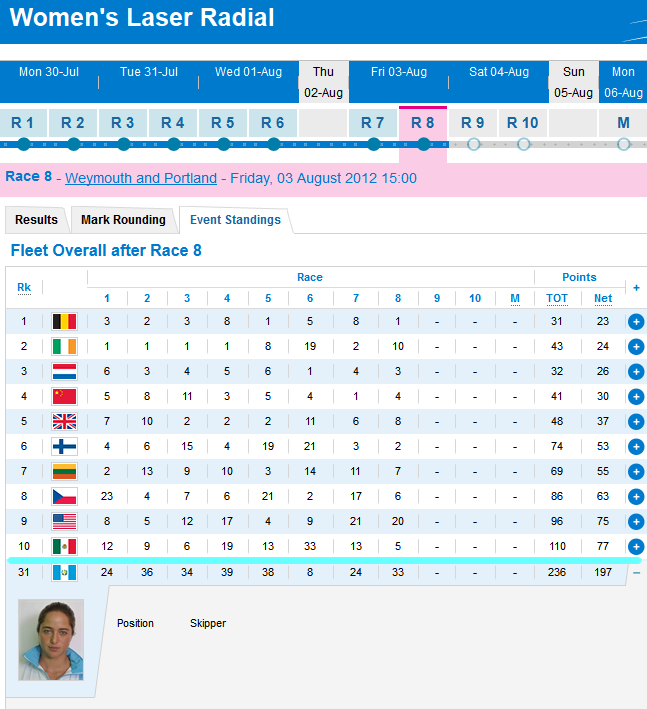This screenshot has width=647, height=709.
Task: Select the M medal race tab
Action: click(623, 123)
